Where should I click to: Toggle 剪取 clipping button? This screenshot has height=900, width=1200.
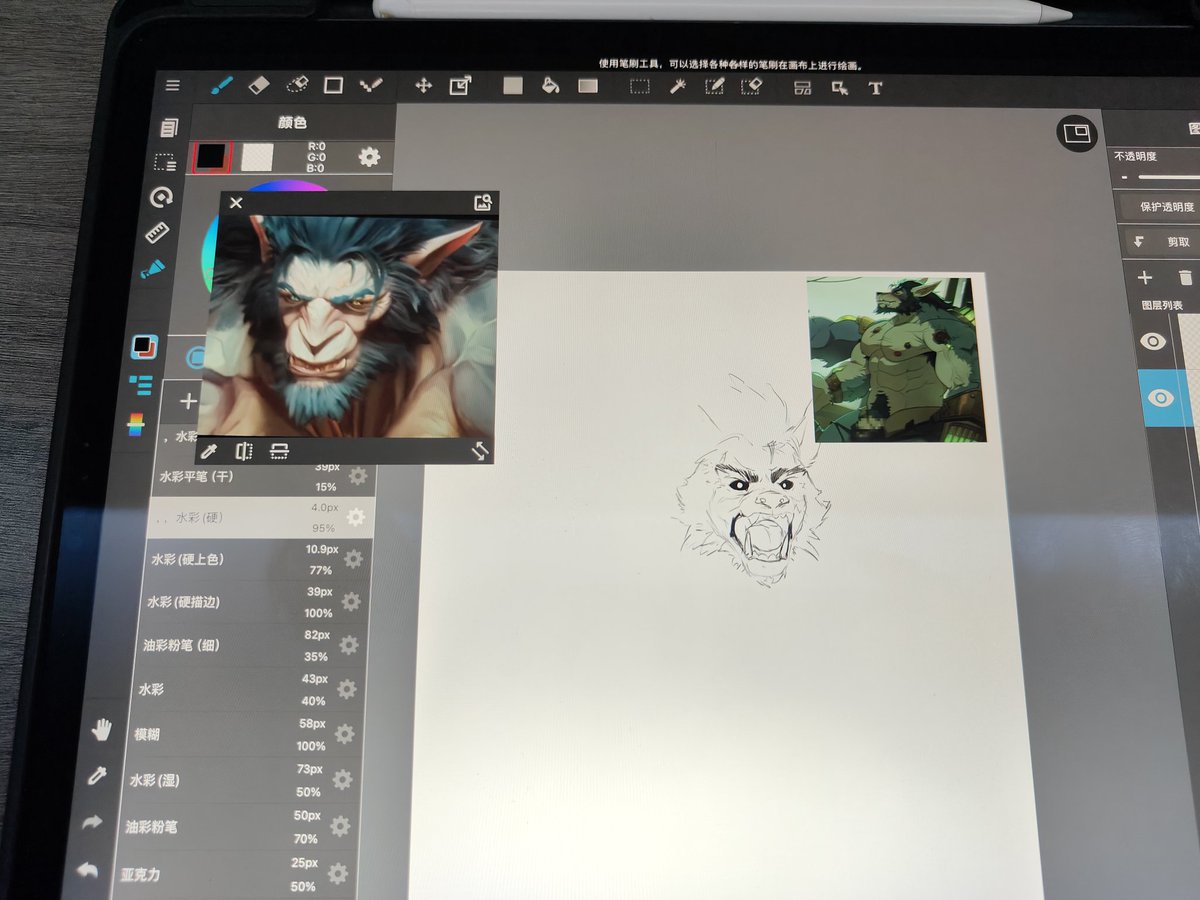pos(1162,242)
